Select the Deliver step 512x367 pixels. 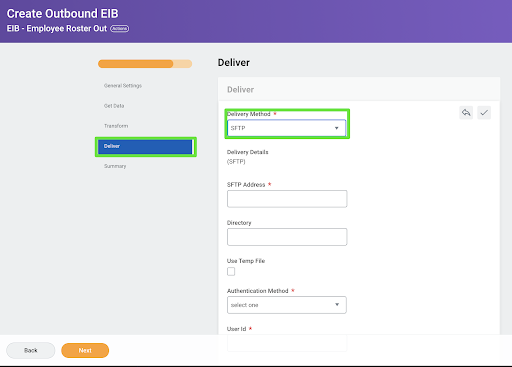point(145,146)
